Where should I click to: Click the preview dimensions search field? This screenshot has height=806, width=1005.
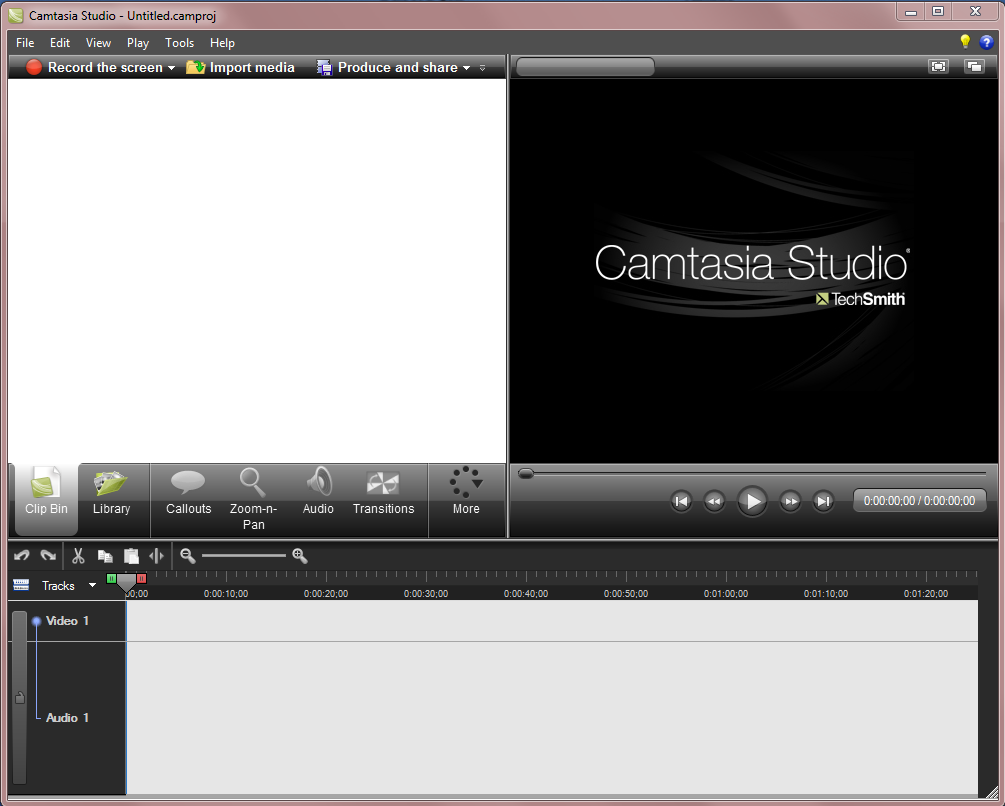585,67
